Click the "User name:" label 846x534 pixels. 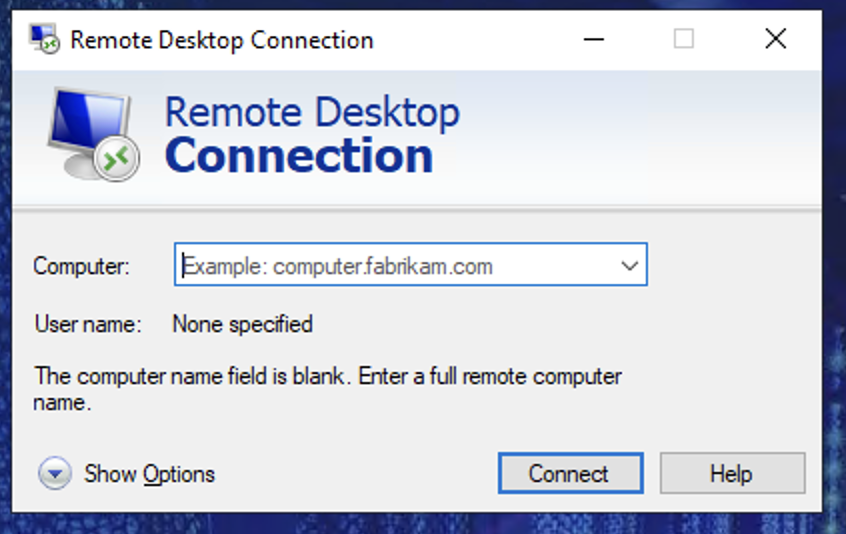(x=88, y=324)
